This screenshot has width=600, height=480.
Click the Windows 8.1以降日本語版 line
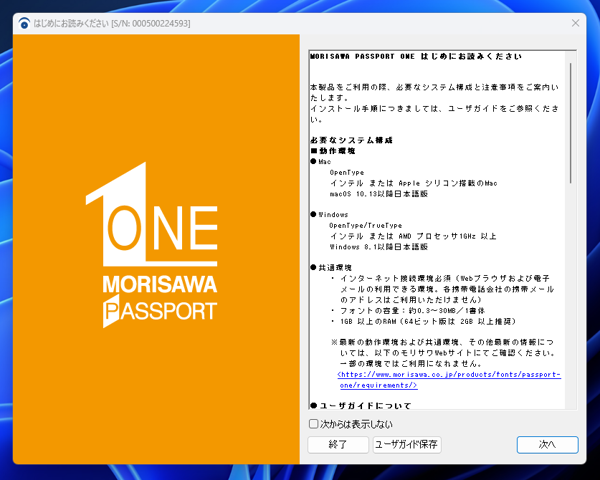point(378,247)
